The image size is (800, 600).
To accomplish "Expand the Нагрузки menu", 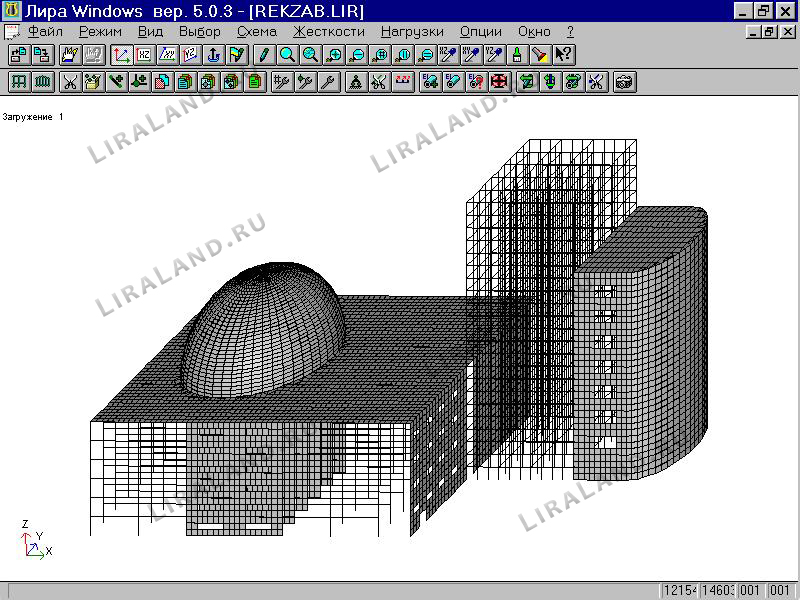I will 412,31.
